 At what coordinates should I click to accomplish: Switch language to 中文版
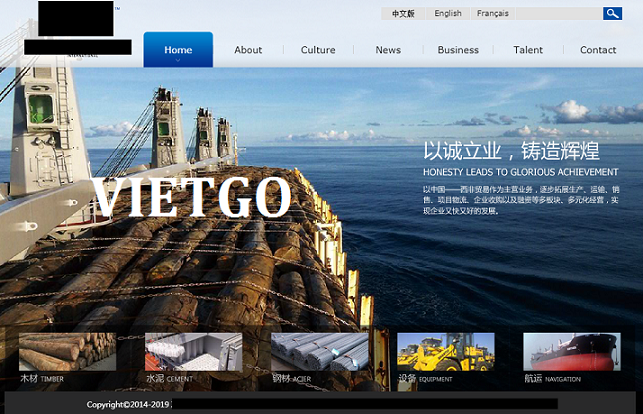tap(403, 14)
